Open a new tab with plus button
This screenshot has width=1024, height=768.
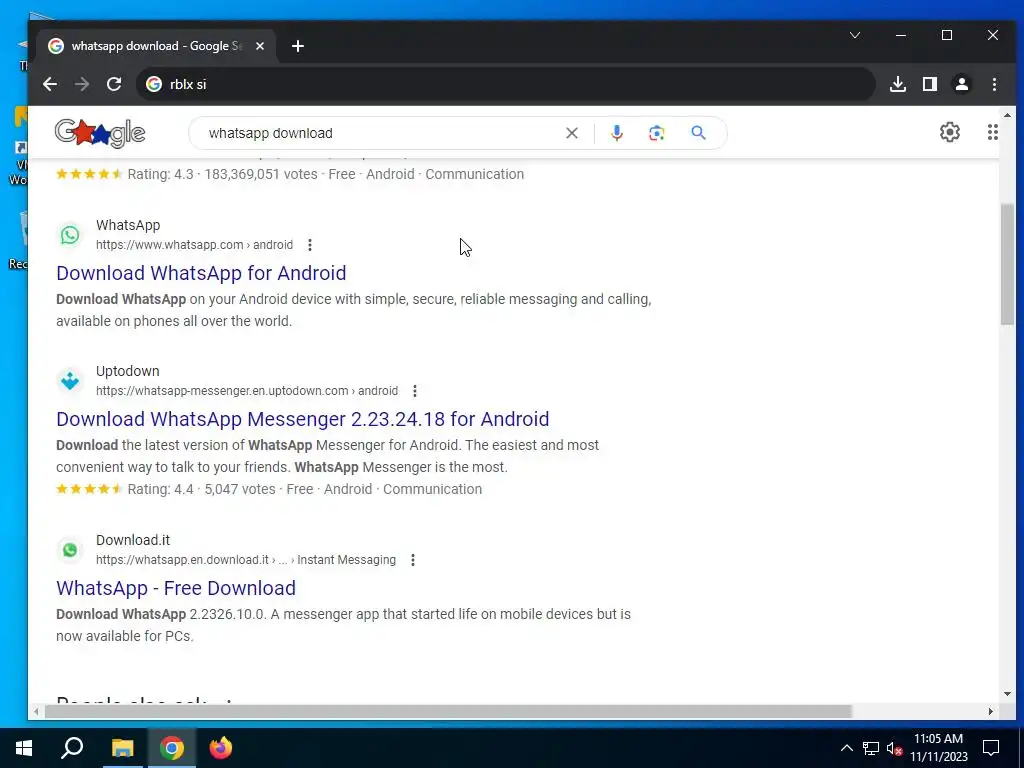tap(298, 46)
